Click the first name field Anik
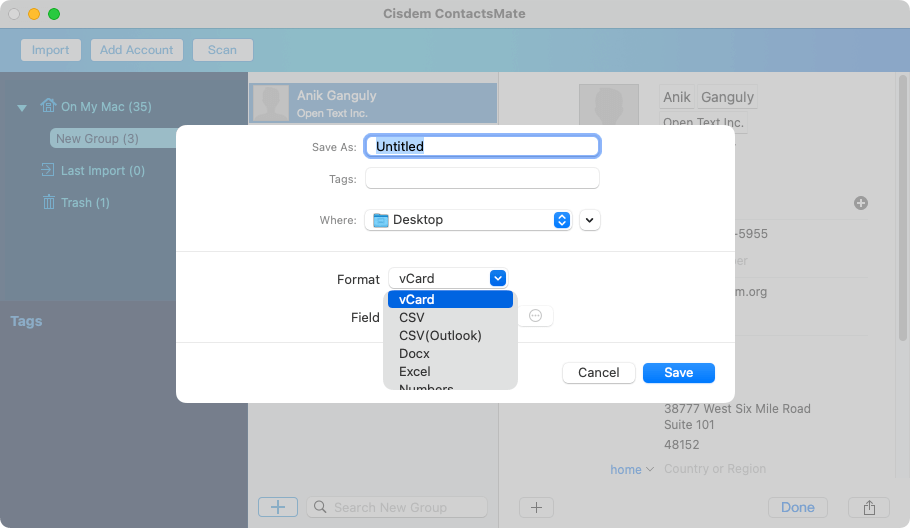The height and width of the screenshot is (528, 910). click(x=677, y=97)
